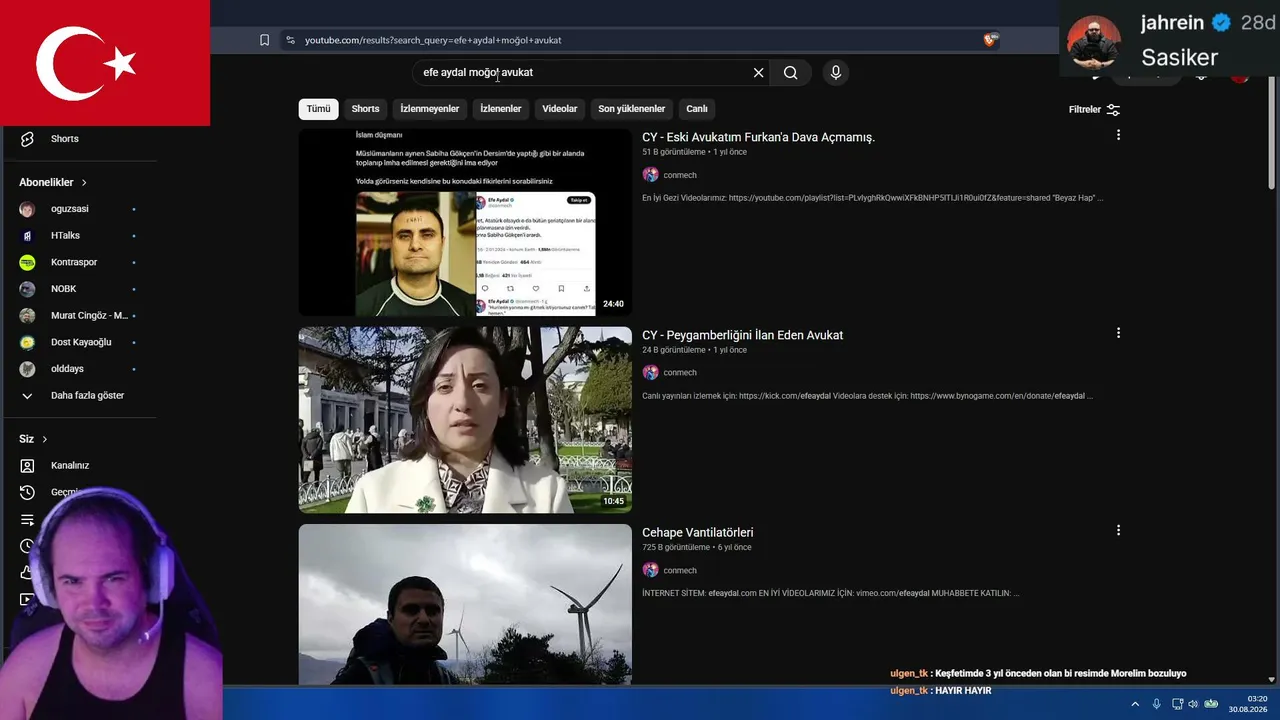Click the '51 B görüntüleme' view count text
Viewport: 1280px width, 720px height.
pos(674,152)
